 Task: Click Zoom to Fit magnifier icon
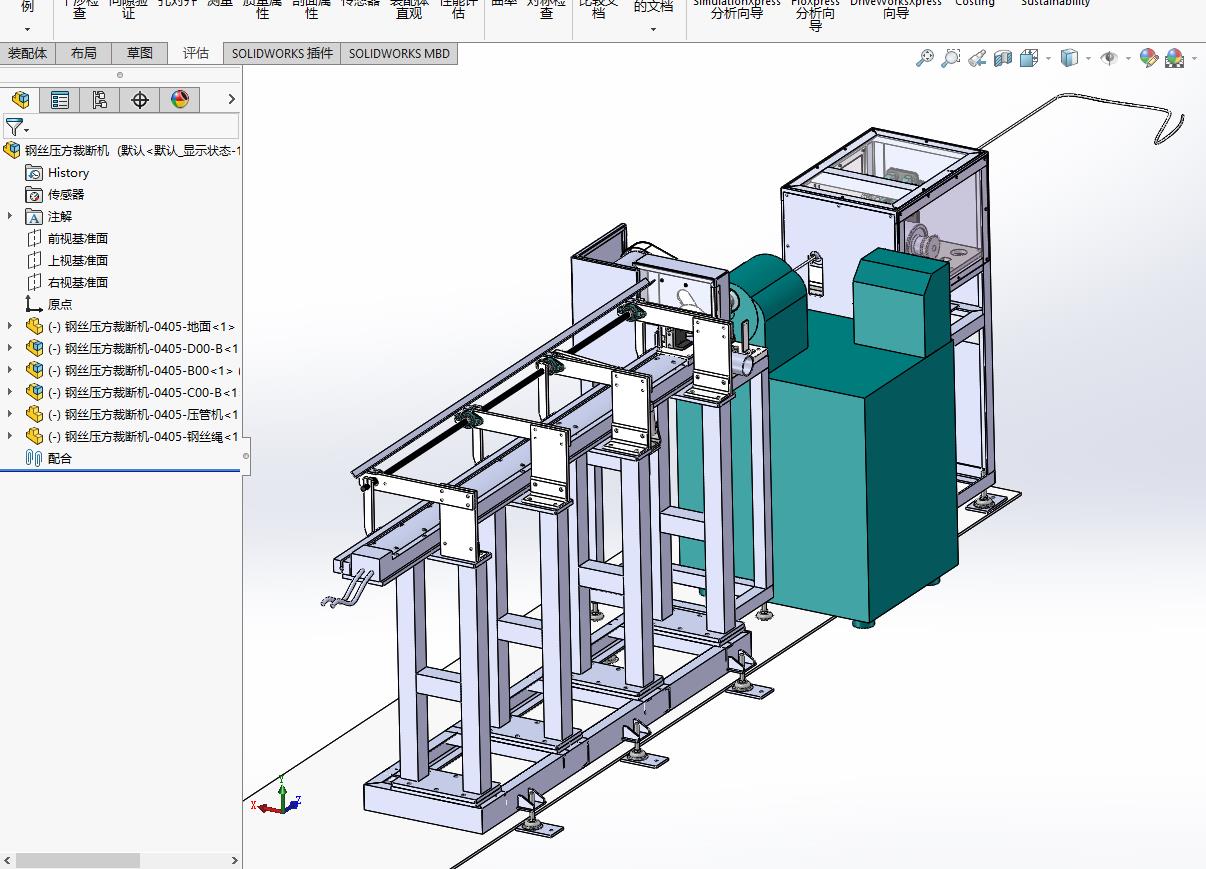(x=925, y=58)
